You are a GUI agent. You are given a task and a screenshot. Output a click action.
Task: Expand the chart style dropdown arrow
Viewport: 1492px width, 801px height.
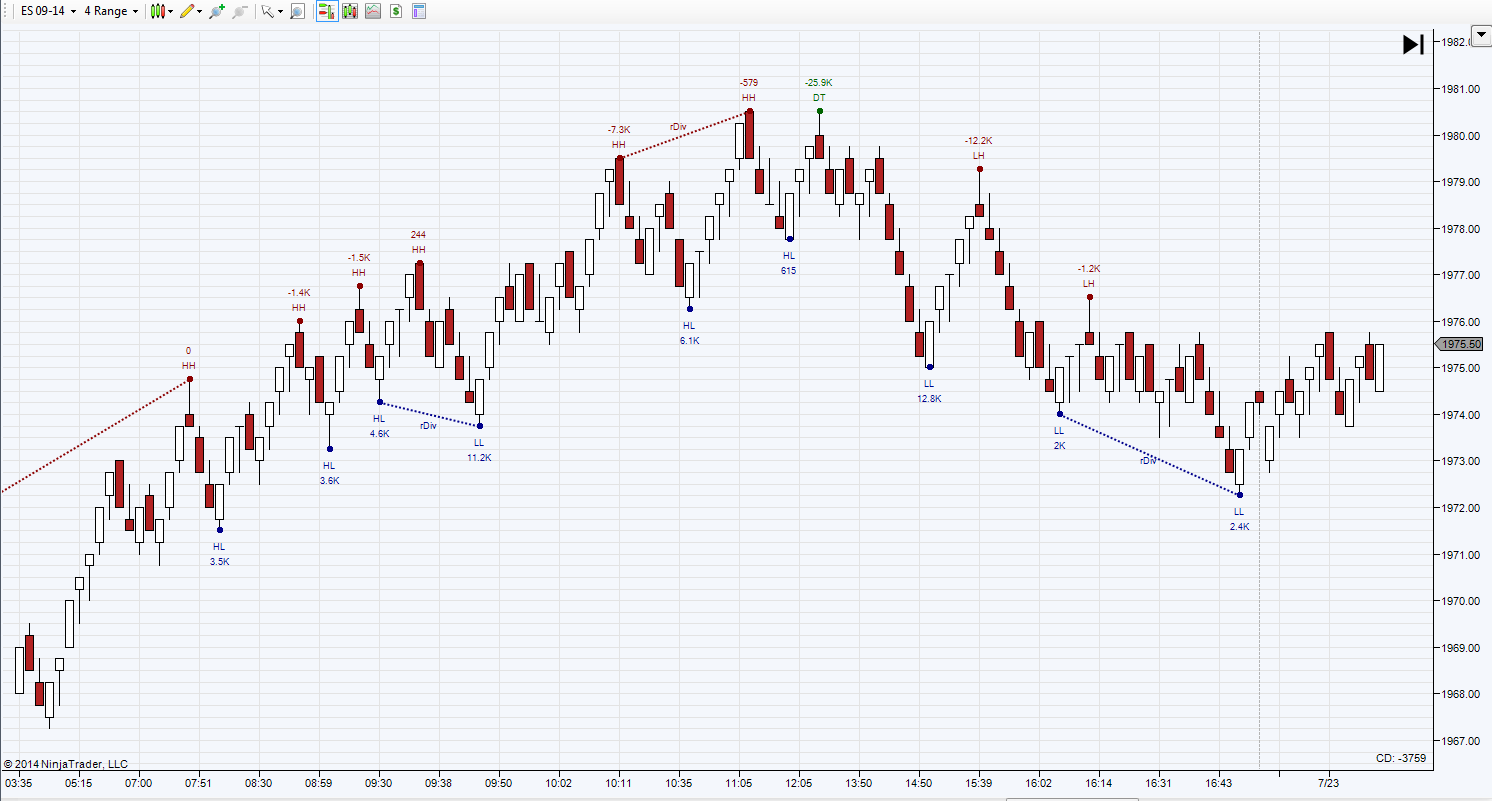point(171,11)
